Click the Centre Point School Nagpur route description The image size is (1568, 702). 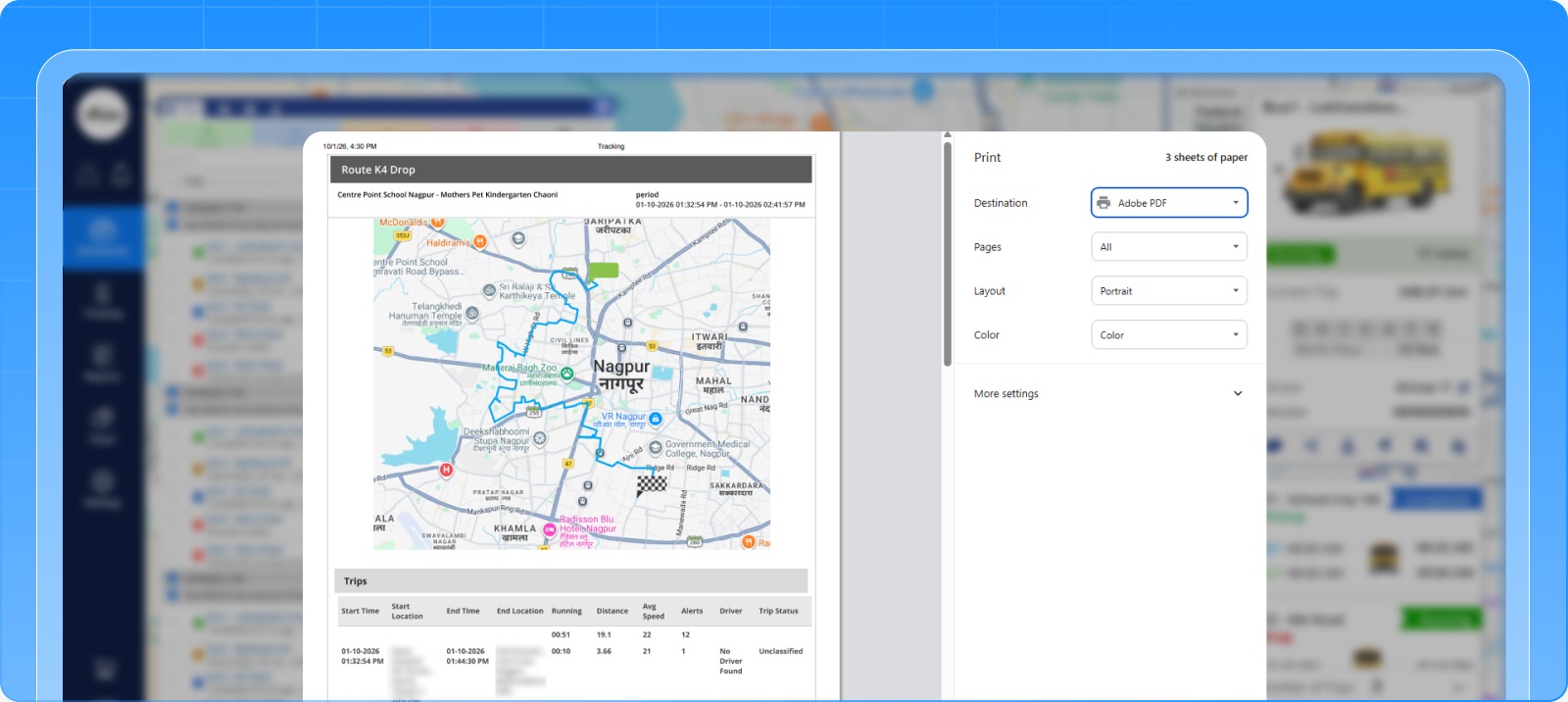click(447, 194)
